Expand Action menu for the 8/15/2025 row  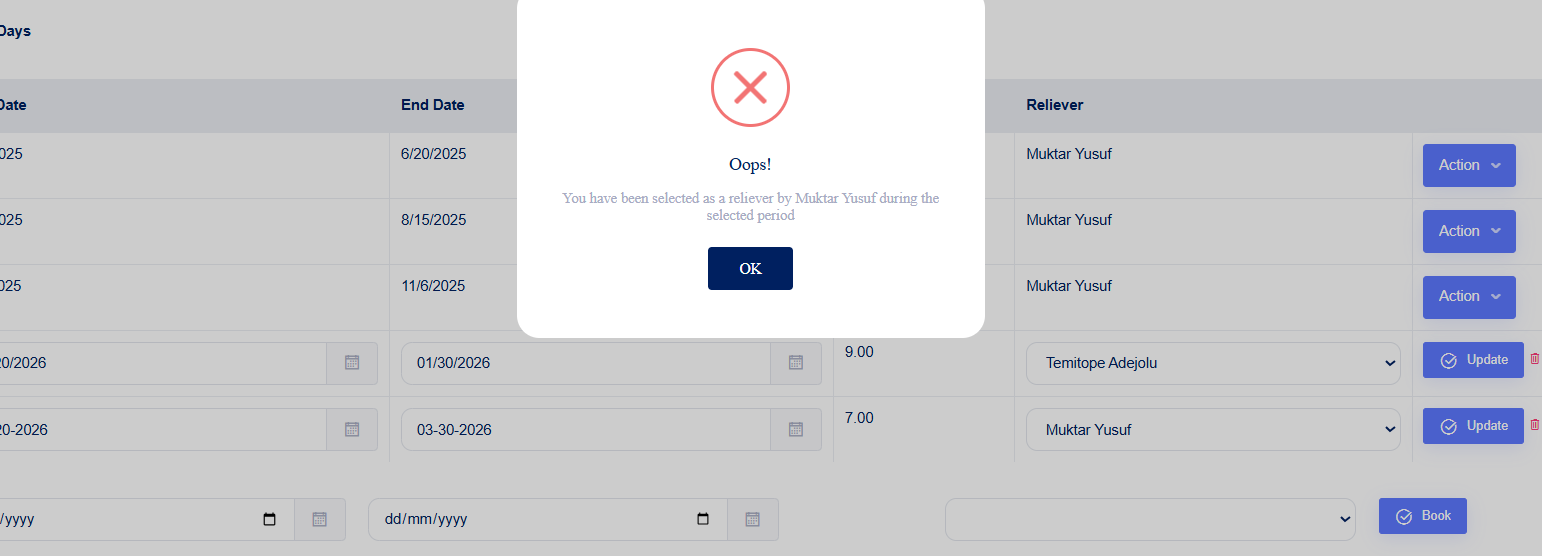click(x=1469, y=231)
